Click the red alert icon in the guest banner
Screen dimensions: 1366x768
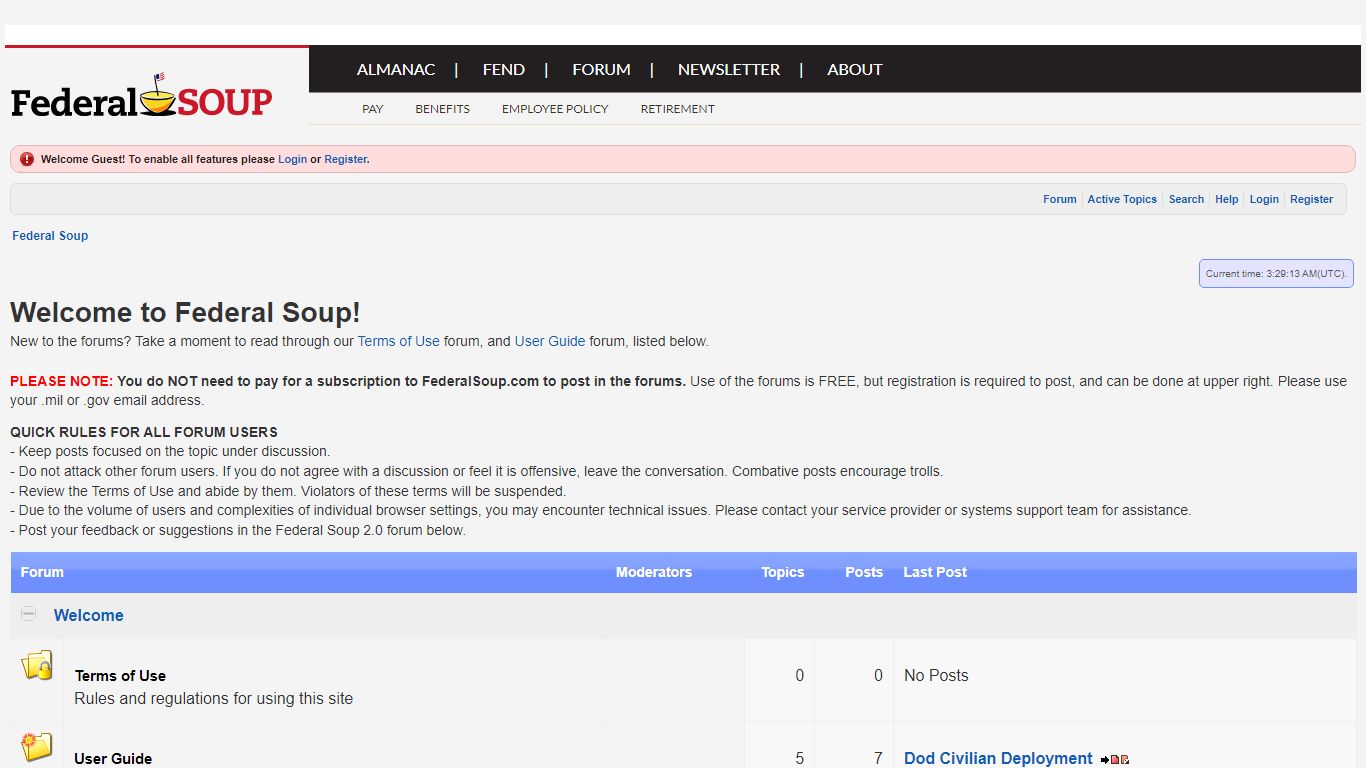(27, 159)
